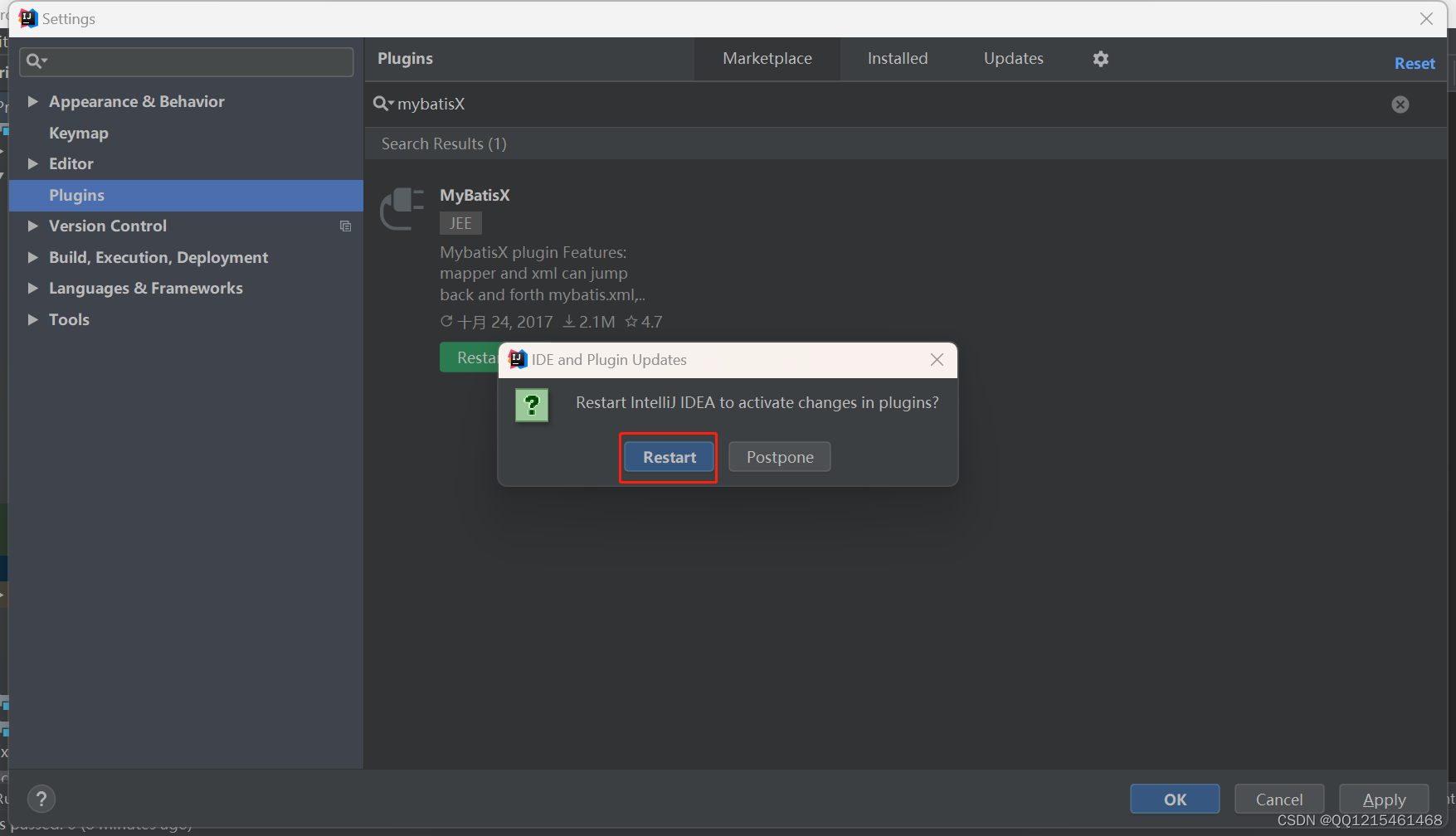The height and width of the screenshot is (836, 1456).
Task: Click the question icon in update dialog
Action: click(x=532, y=406)
